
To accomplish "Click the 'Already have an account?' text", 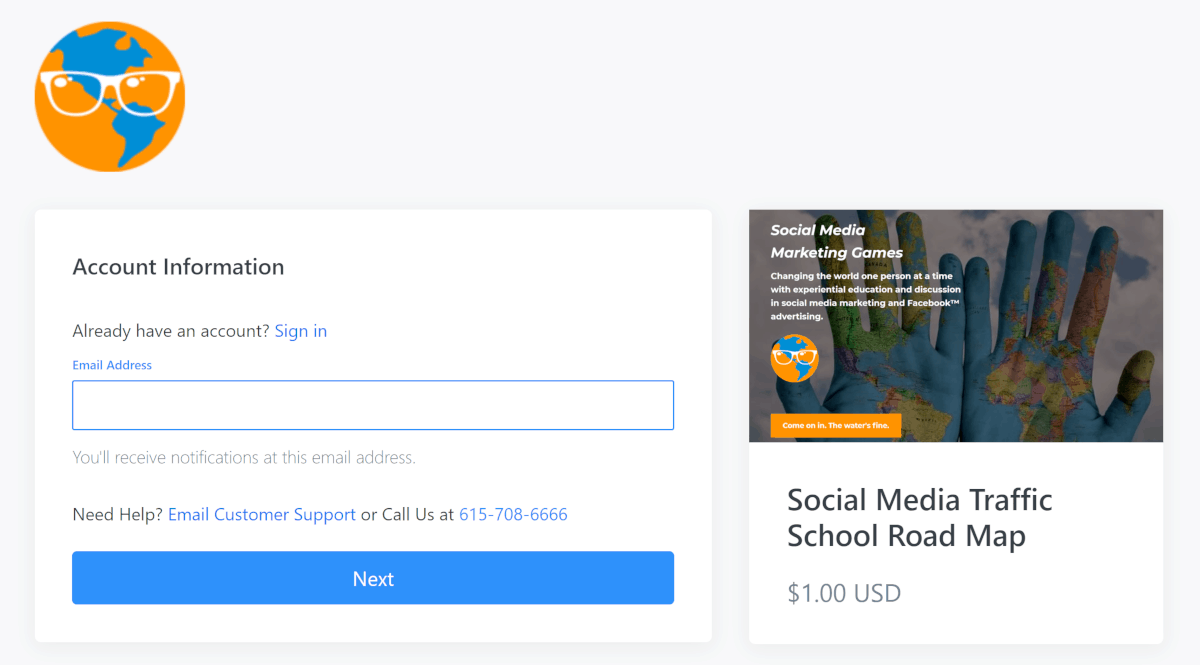I will tap(171, 331).
